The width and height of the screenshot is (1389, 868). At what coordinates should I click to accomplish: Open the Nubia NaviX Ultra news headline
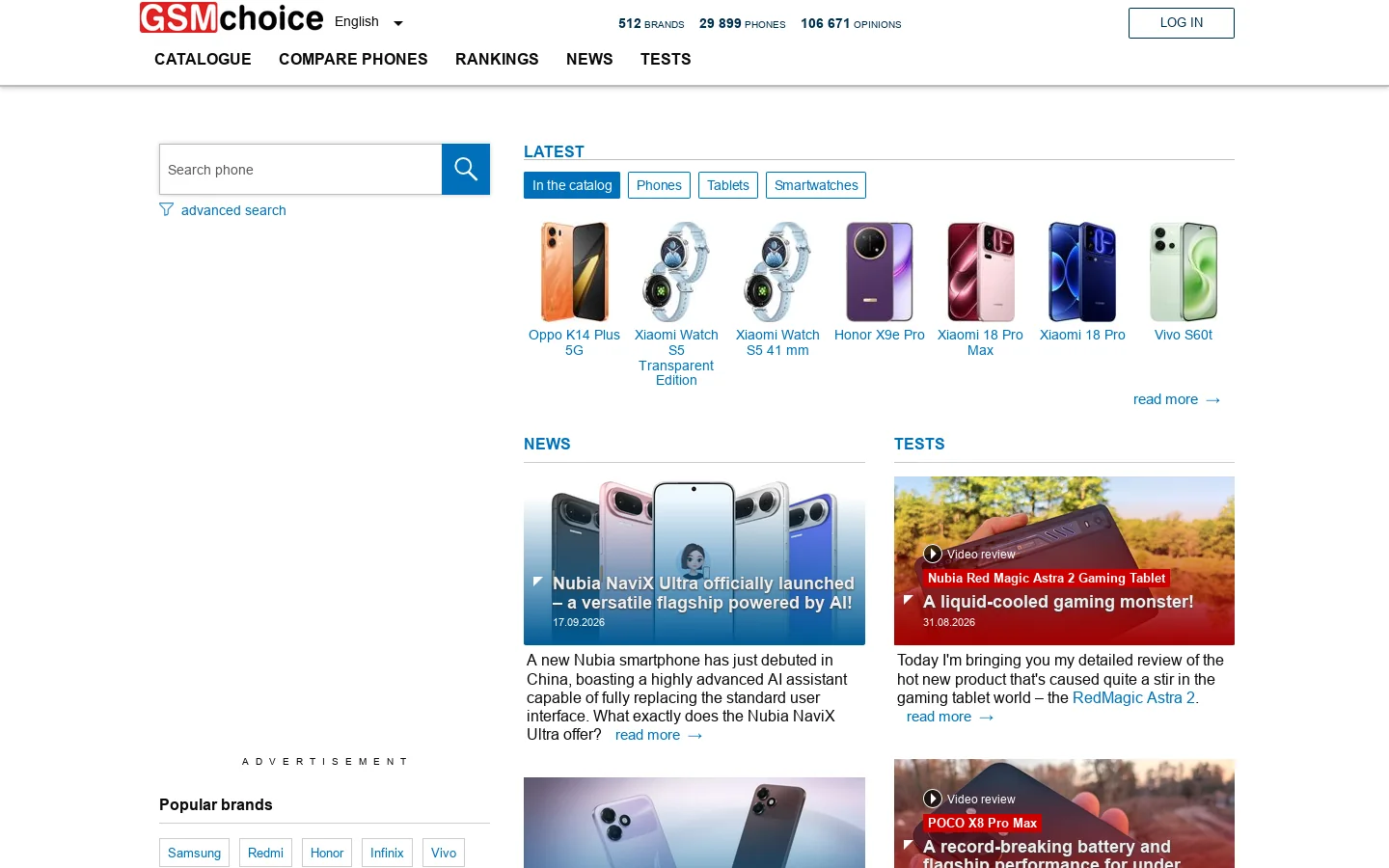[x=703, y=593]
